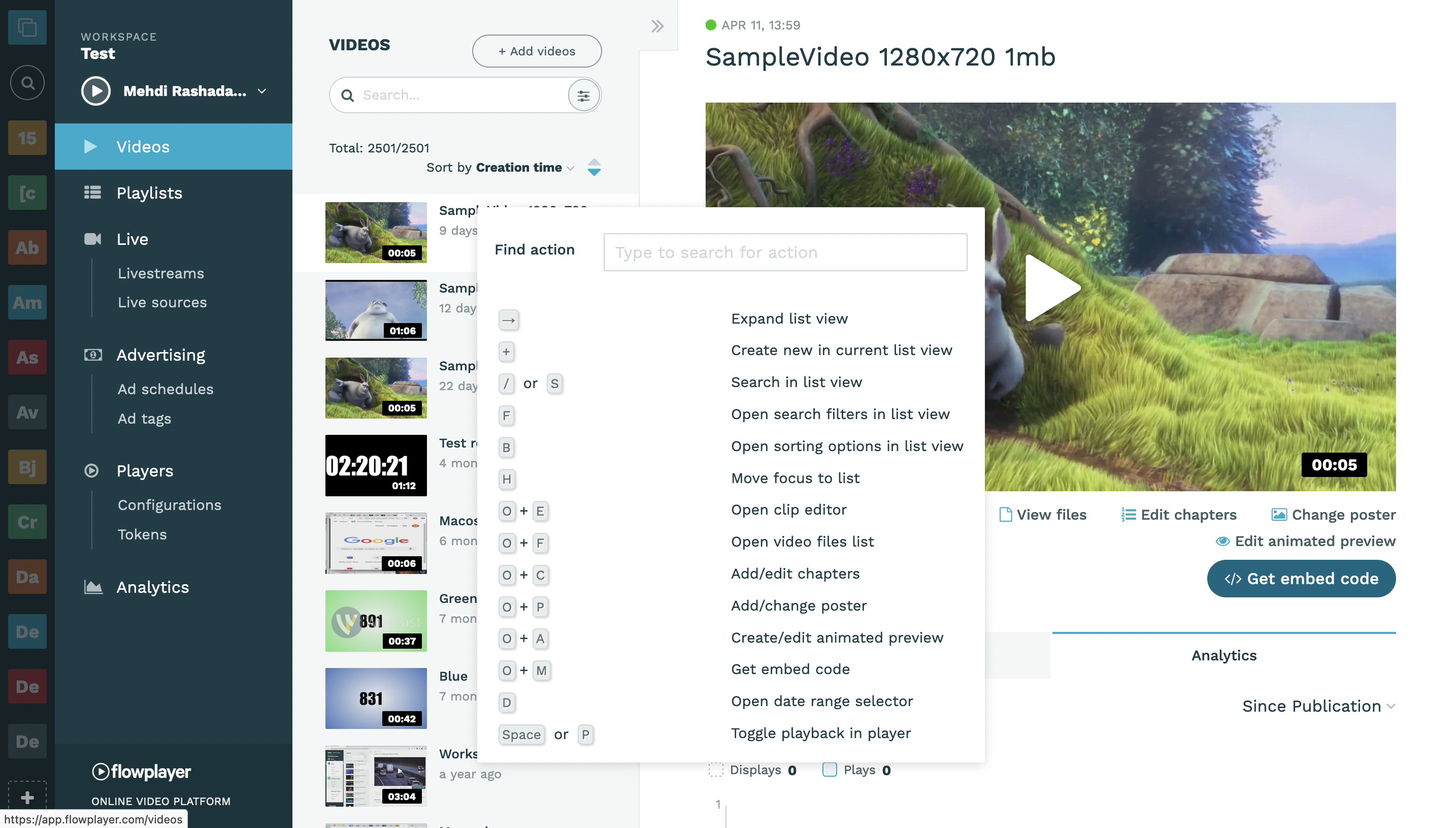Select Open clip editor action

pyautogui.click(x=789, y=509)
